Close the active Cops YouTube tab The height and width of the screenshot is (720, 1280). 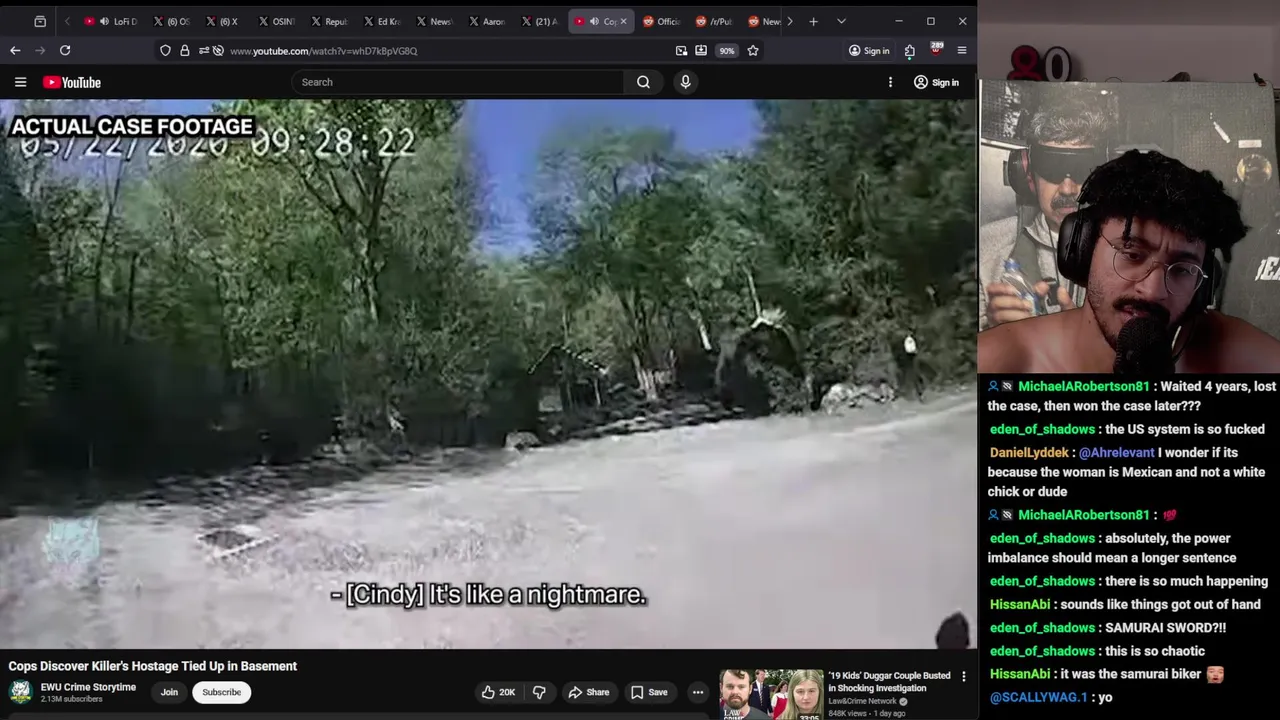pyautogui.click(x=623, y=21)
